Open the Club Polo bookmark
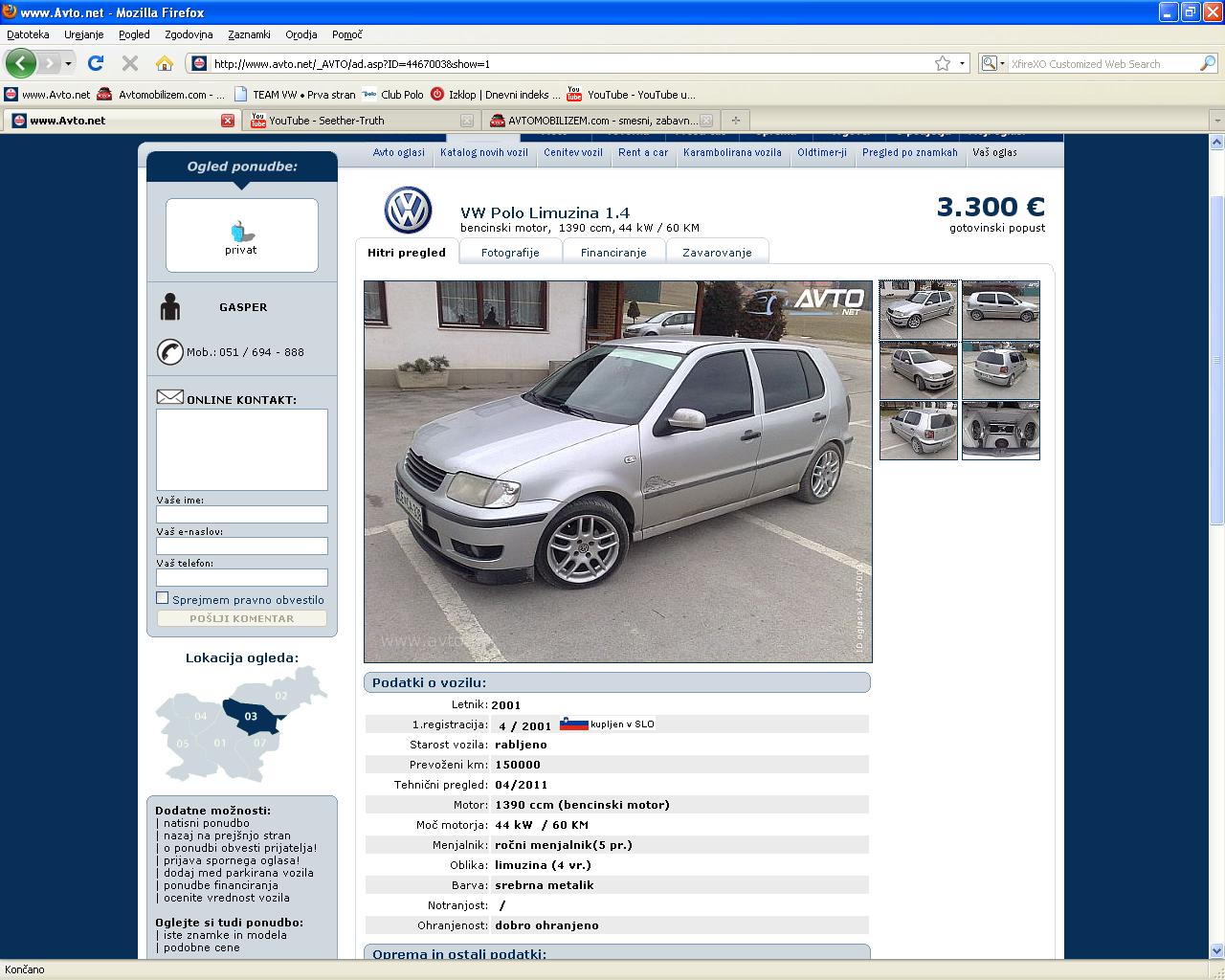The image size is (1225, 980). pos(393,95)
